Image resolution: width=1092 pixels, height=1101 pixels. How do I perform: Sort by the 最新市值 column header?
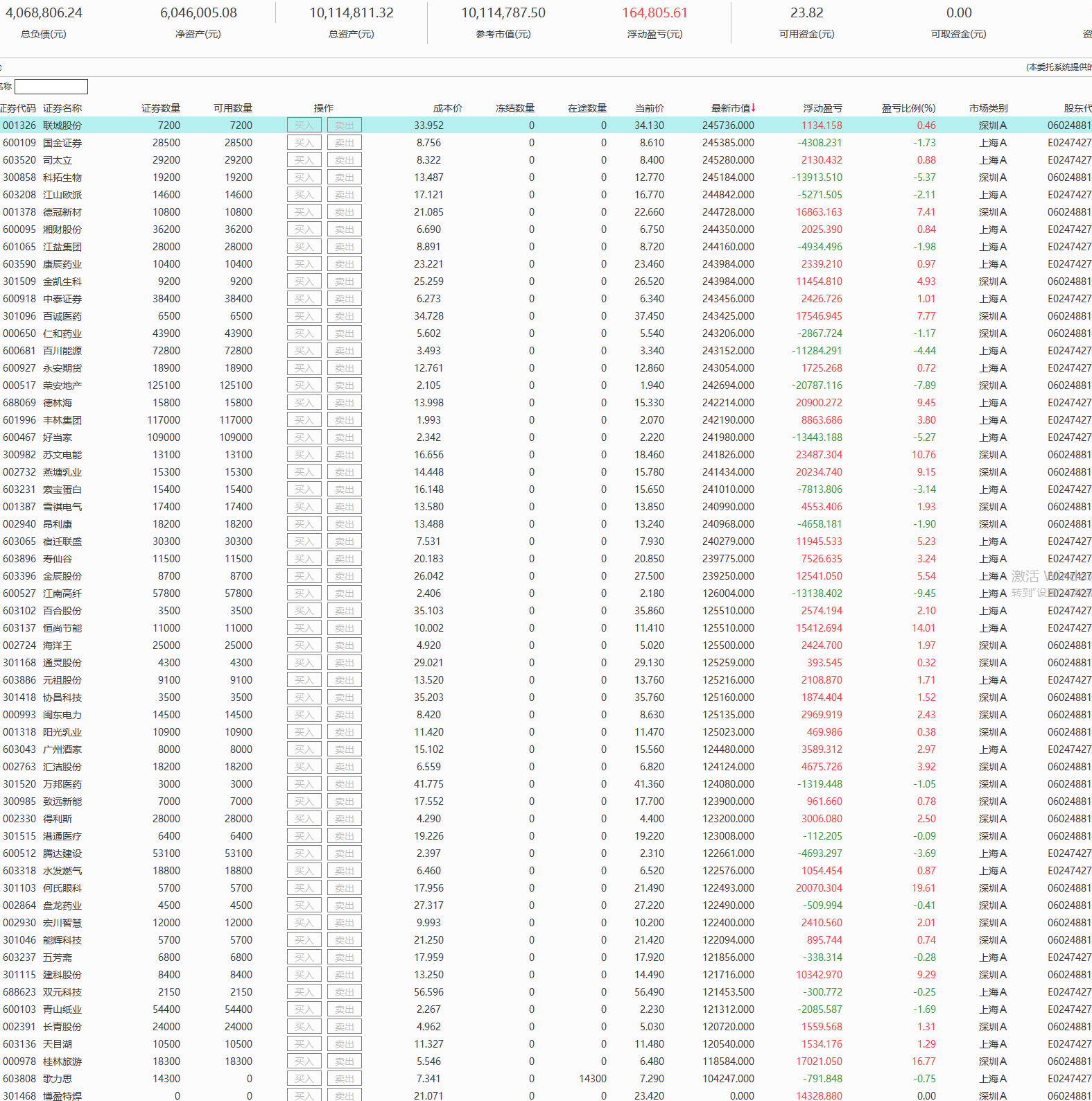pyautogui.click(x=731, y=108)
